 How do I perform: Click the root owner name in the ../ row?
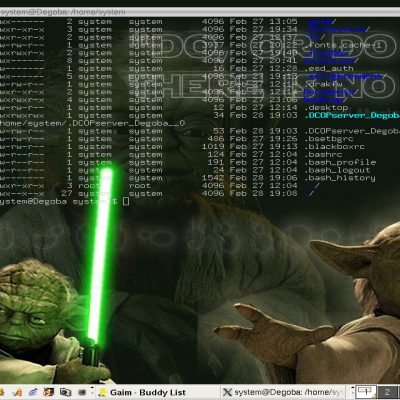click(89, 186)
